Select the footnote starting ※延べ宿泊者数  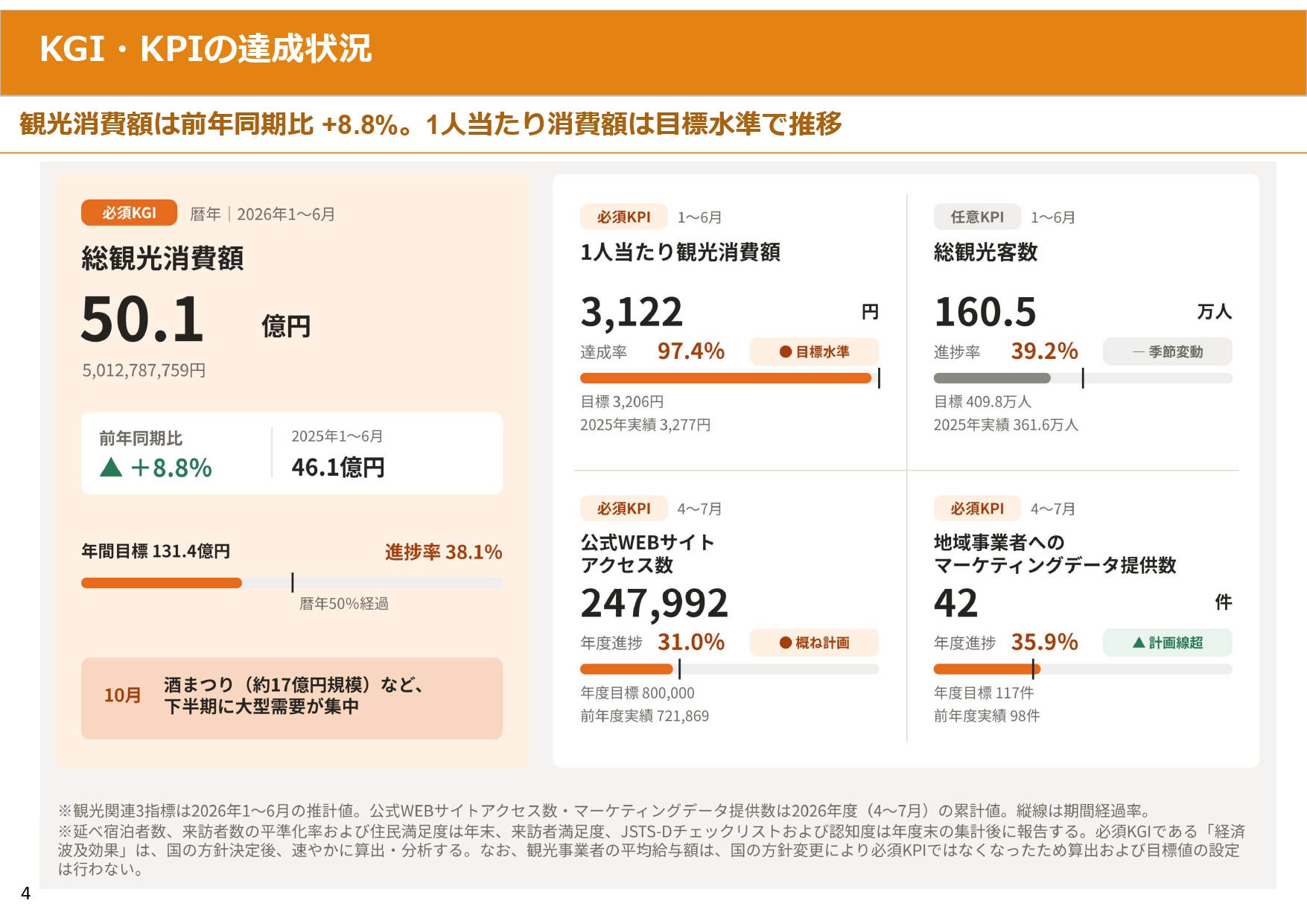tap(652, 850)
